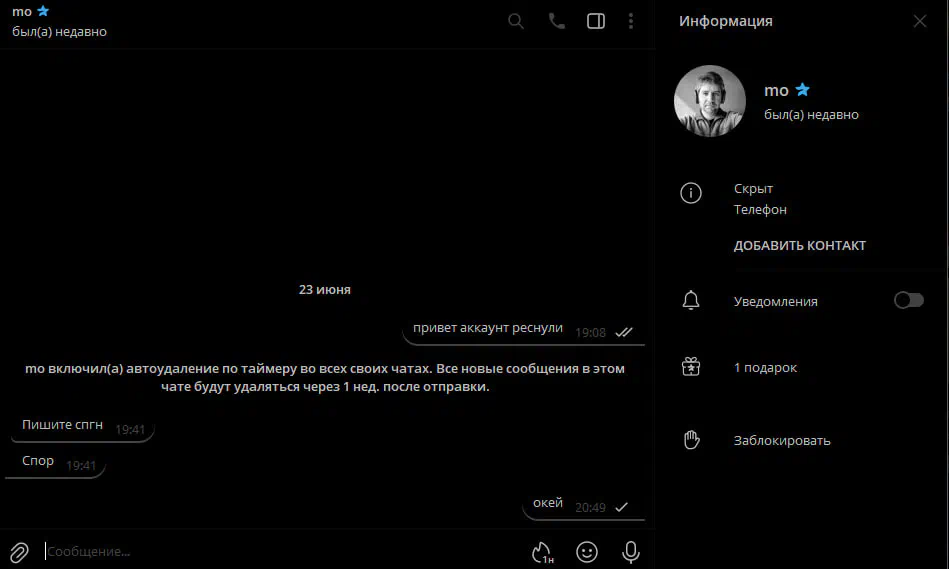The height and width of the screenshot is (569, 949).
Task: Click the gift box icon
Action: 691,367
